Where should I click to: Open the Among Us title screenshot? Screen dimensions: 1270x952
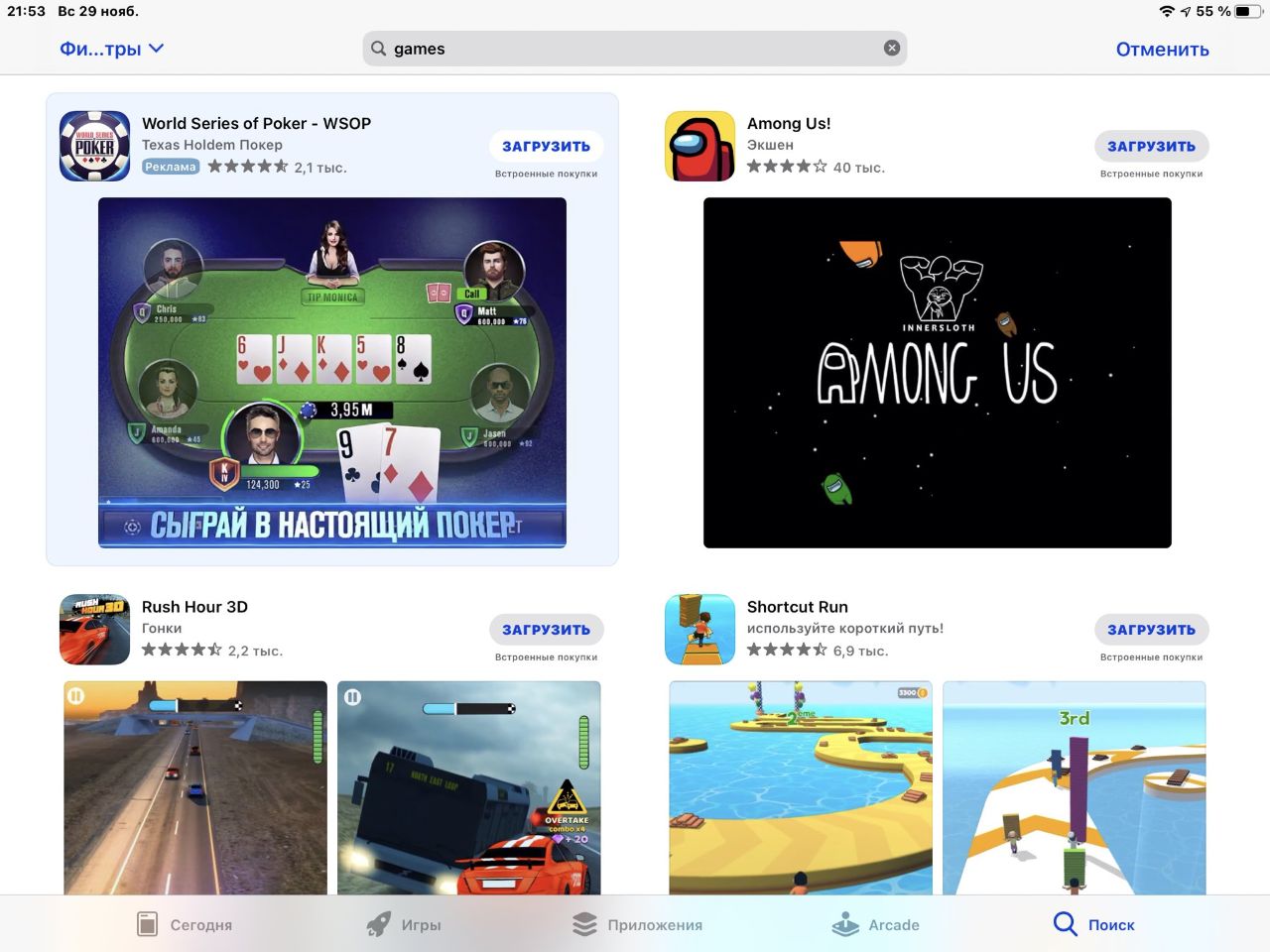click(938, 373)
